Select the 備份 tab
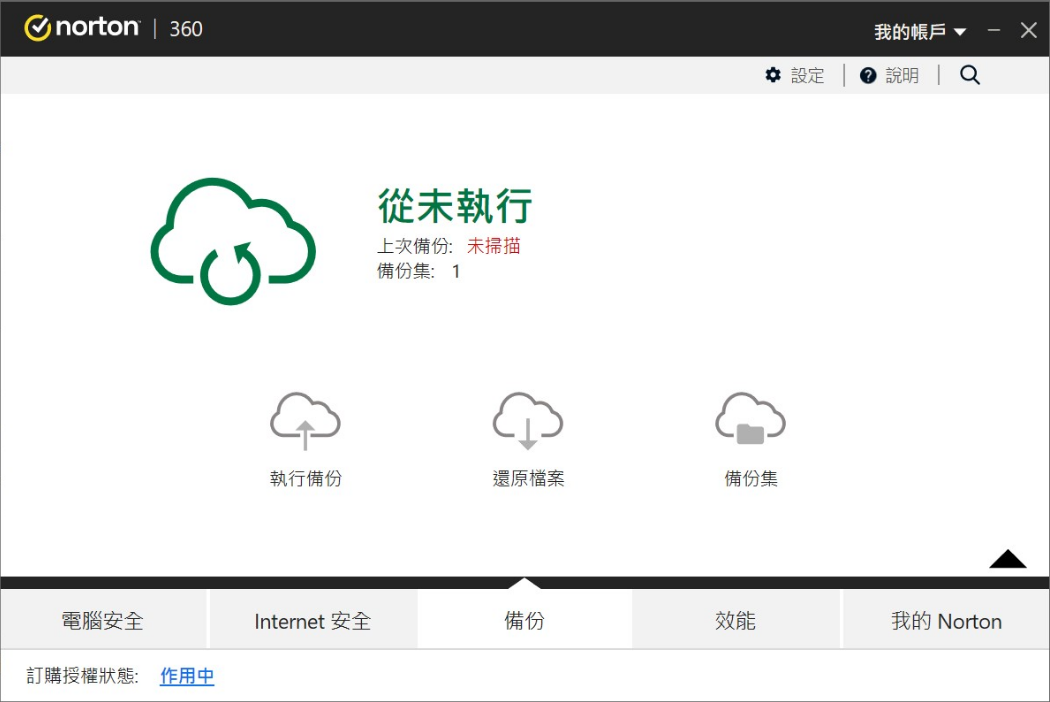 (x=524, y=621)
